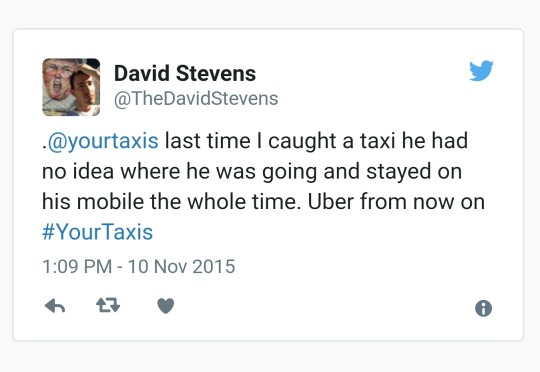Image resolution: width=540 pixels, height=372 pixels.
Task: Like the tweet with the heart icon
Action: (x=166, y=306)
